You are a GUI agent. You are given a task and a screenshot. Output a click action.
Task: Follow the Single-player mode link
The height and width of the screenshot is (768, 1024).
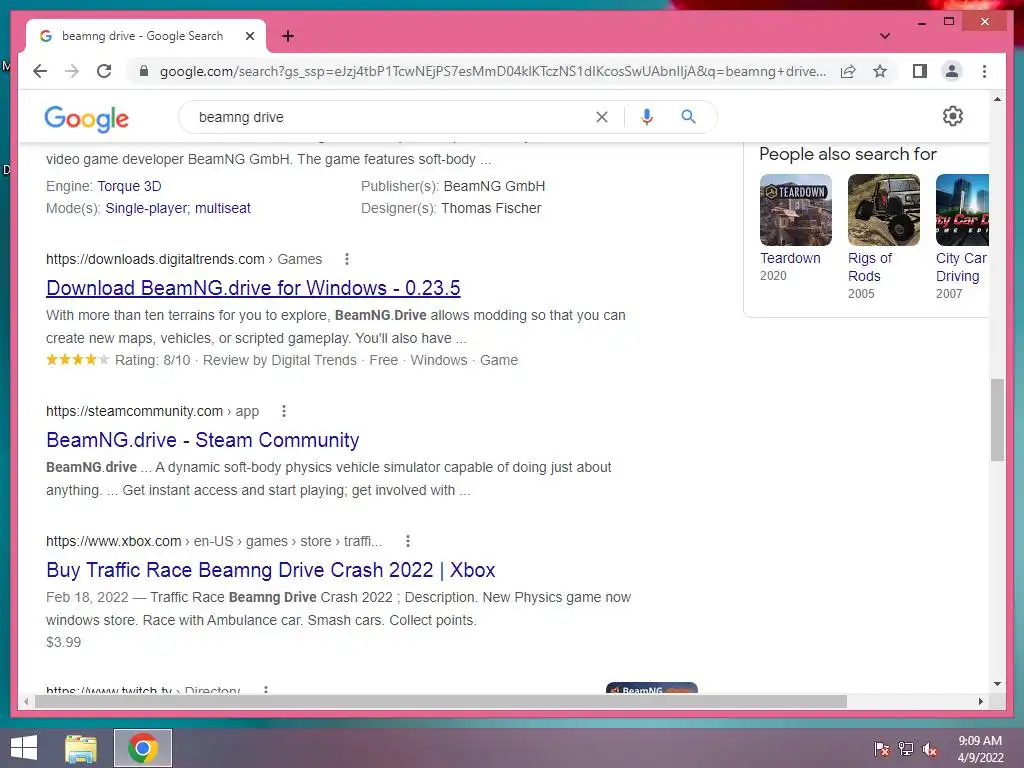[x=147, y=208]
